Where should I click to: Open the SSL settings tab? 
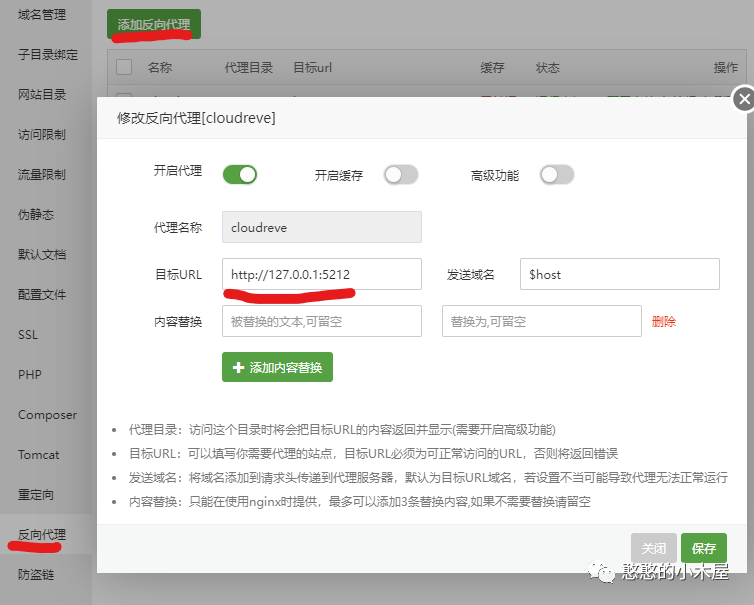coord(28,335)
